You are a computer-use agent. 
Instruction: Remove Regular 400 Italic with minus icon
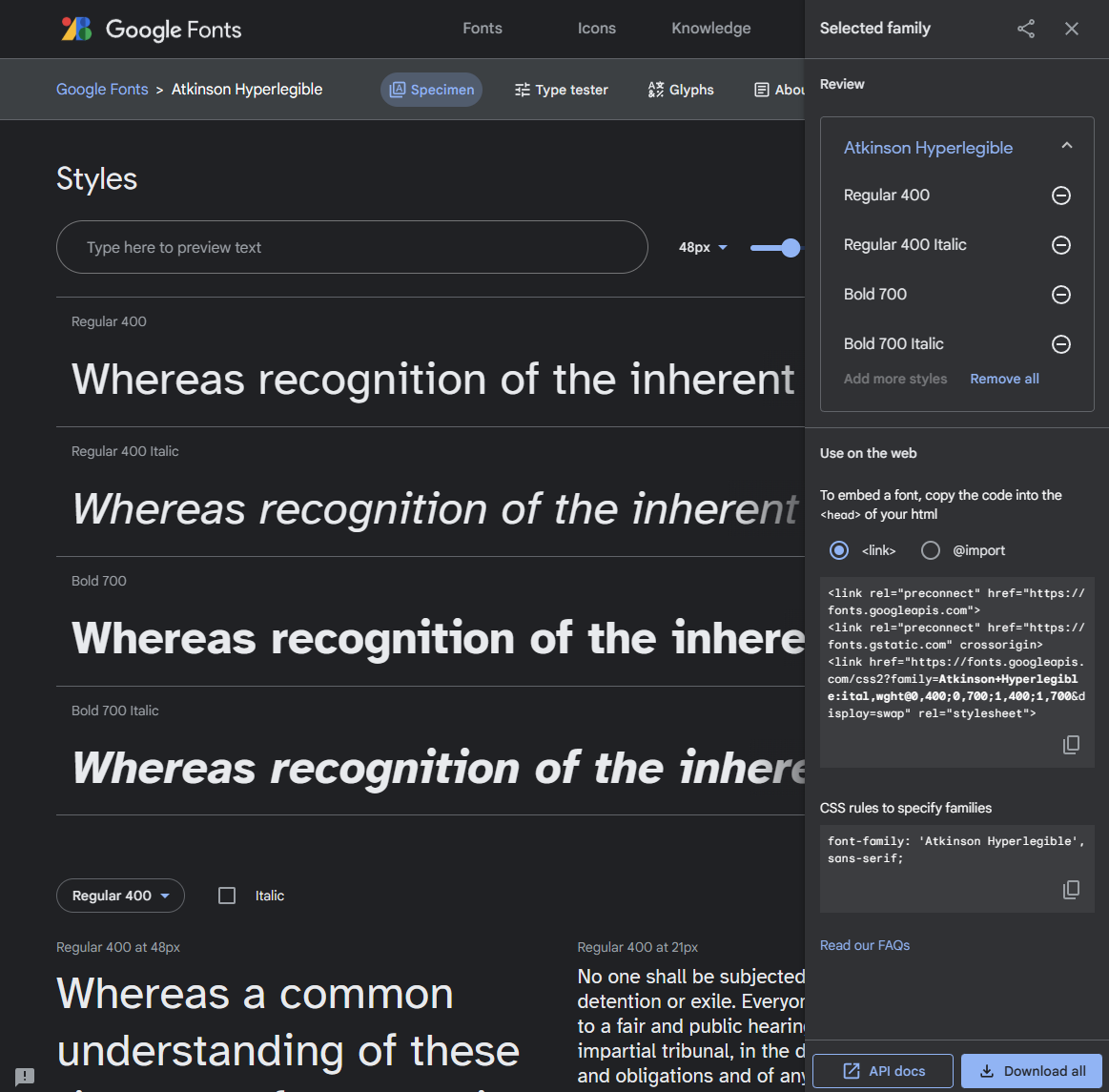(x=1061, y=245)
